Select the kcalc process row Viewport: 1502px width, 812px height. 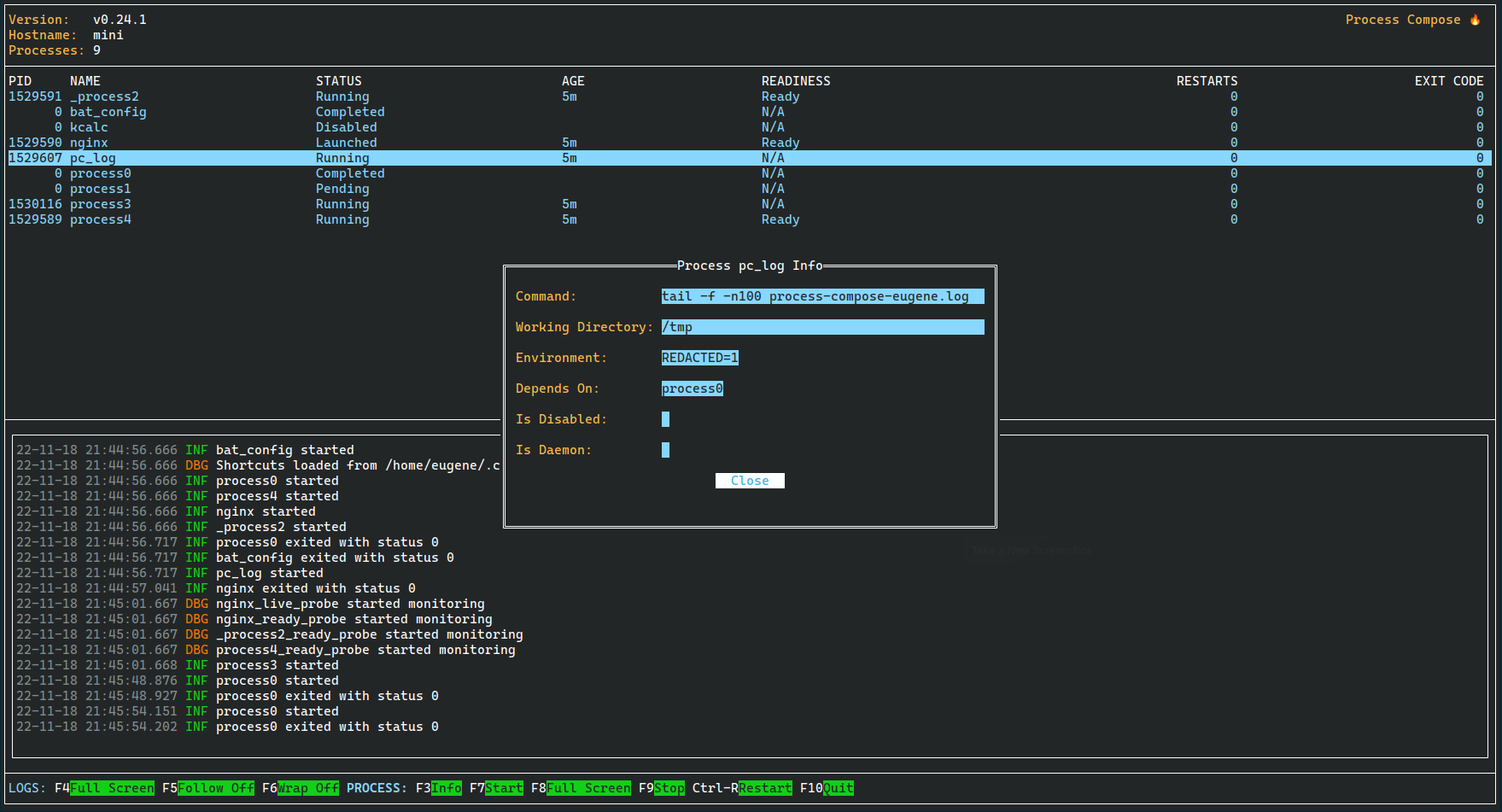(x=750, y=127)
